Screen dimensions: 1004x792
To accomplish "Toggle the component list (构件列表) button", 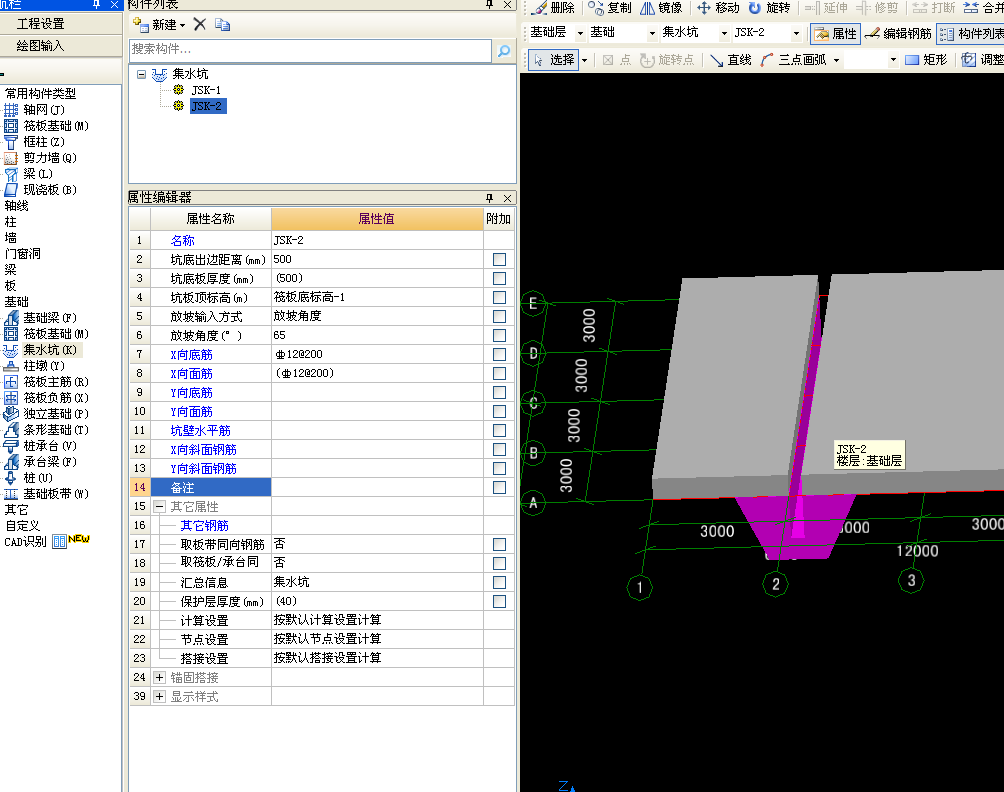I will pos(971,33).
